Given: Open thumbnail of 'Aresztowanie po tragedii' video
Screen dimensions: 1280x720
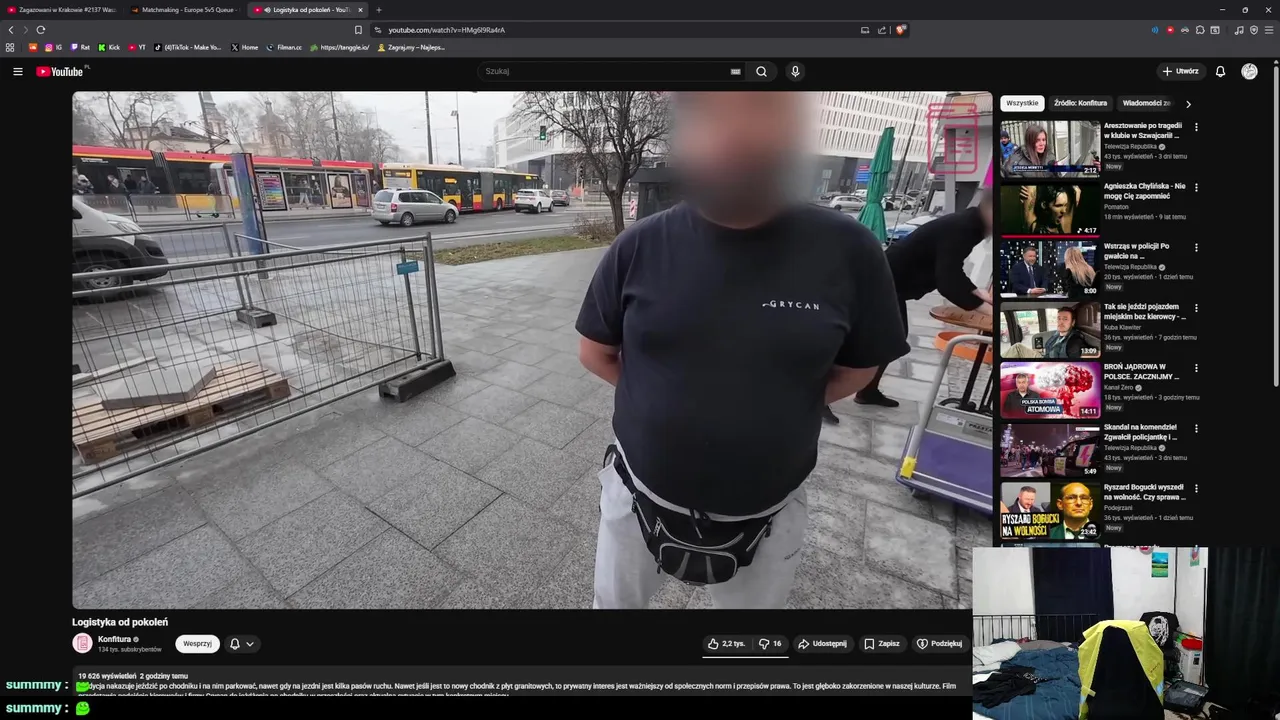Looking at the screenshot, I should click(x=1050, y=148).
